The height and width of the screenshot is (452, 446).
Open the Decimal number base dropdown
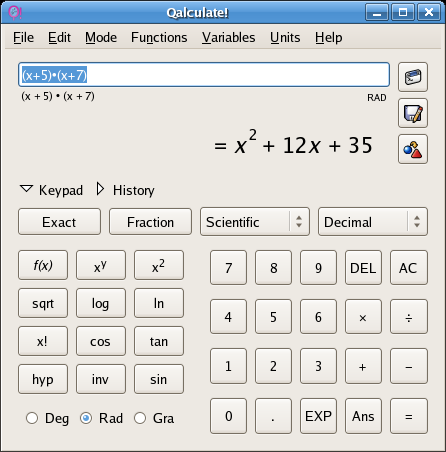373,222
